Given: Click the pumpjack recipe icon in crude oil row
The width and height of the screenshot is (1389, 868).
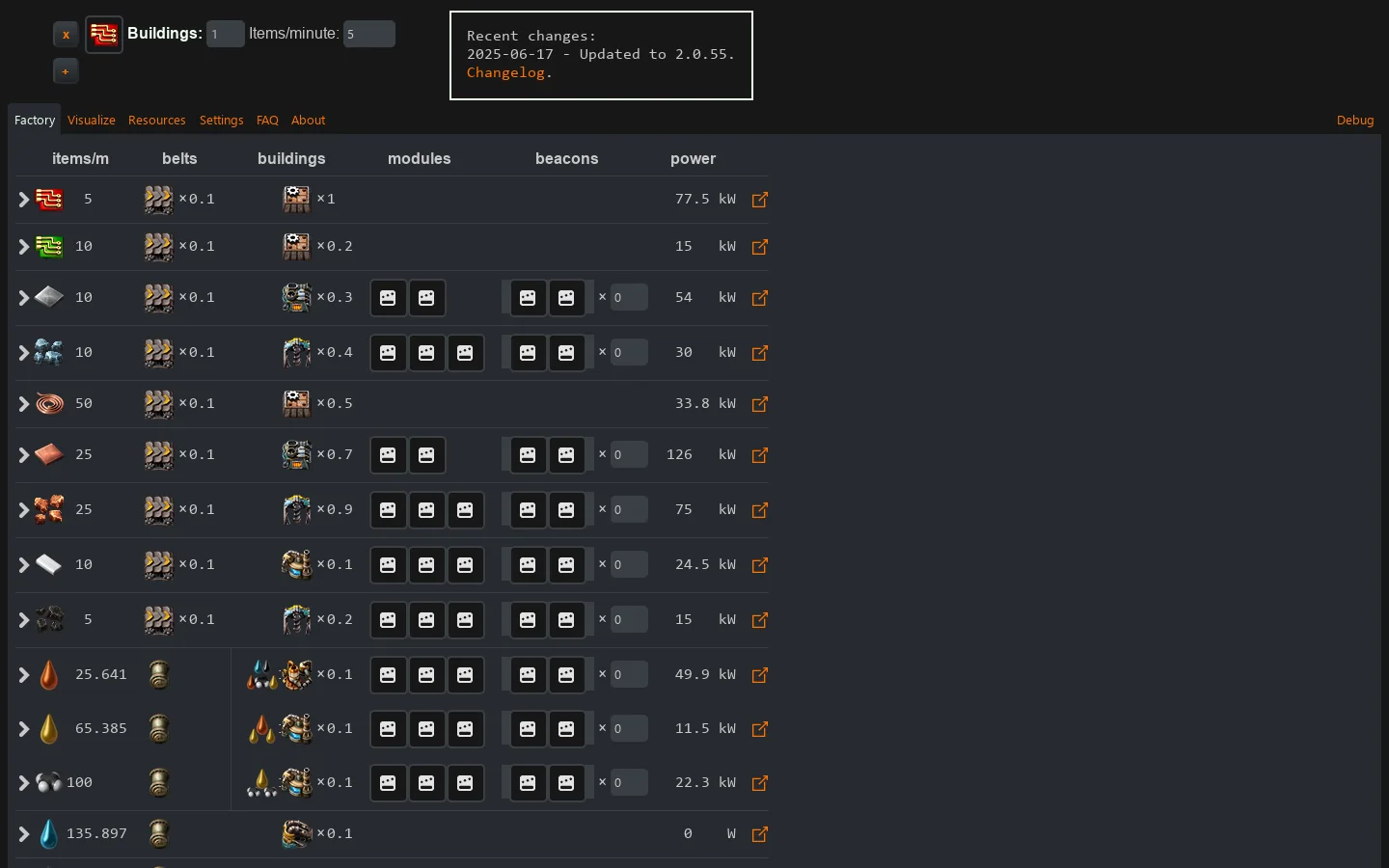Looking at the screenshot, I should (x=262, y=674).
